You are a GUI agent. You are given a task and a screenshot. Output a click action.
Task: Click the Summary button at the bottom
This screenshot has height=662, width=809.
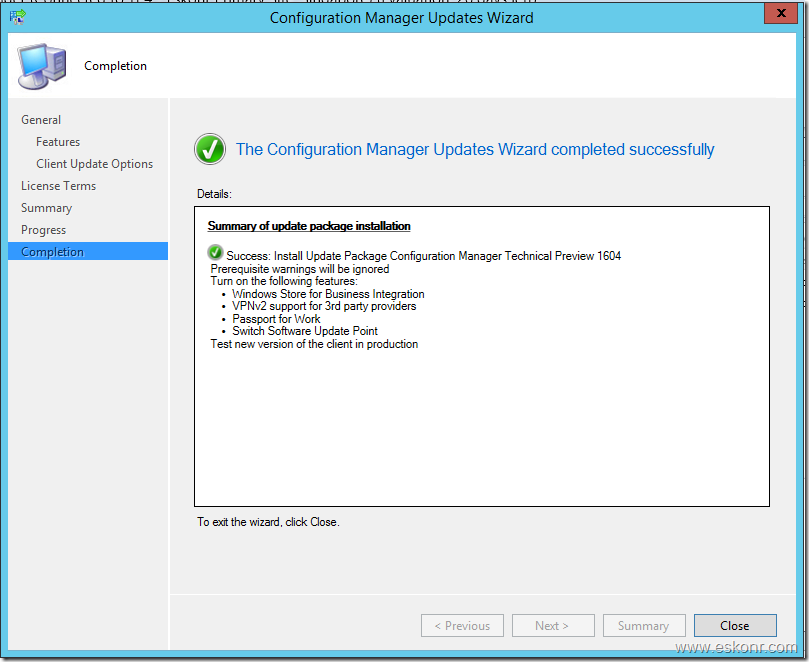pyautogui.click(x=643, y=626)
